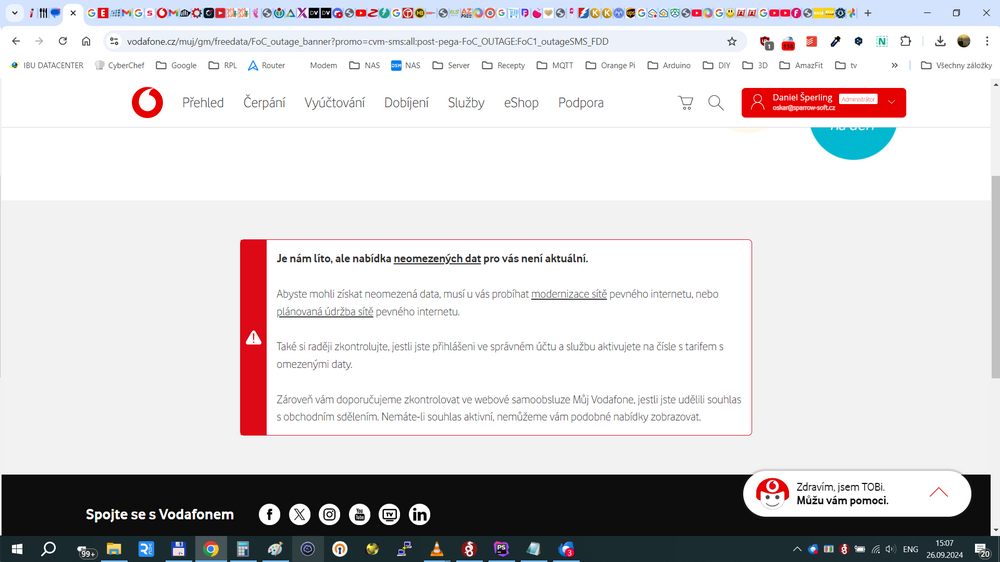The image size is (1000, 562).
Task: Open Chrome three-dot menu
Action: click(x=987, y=41)
